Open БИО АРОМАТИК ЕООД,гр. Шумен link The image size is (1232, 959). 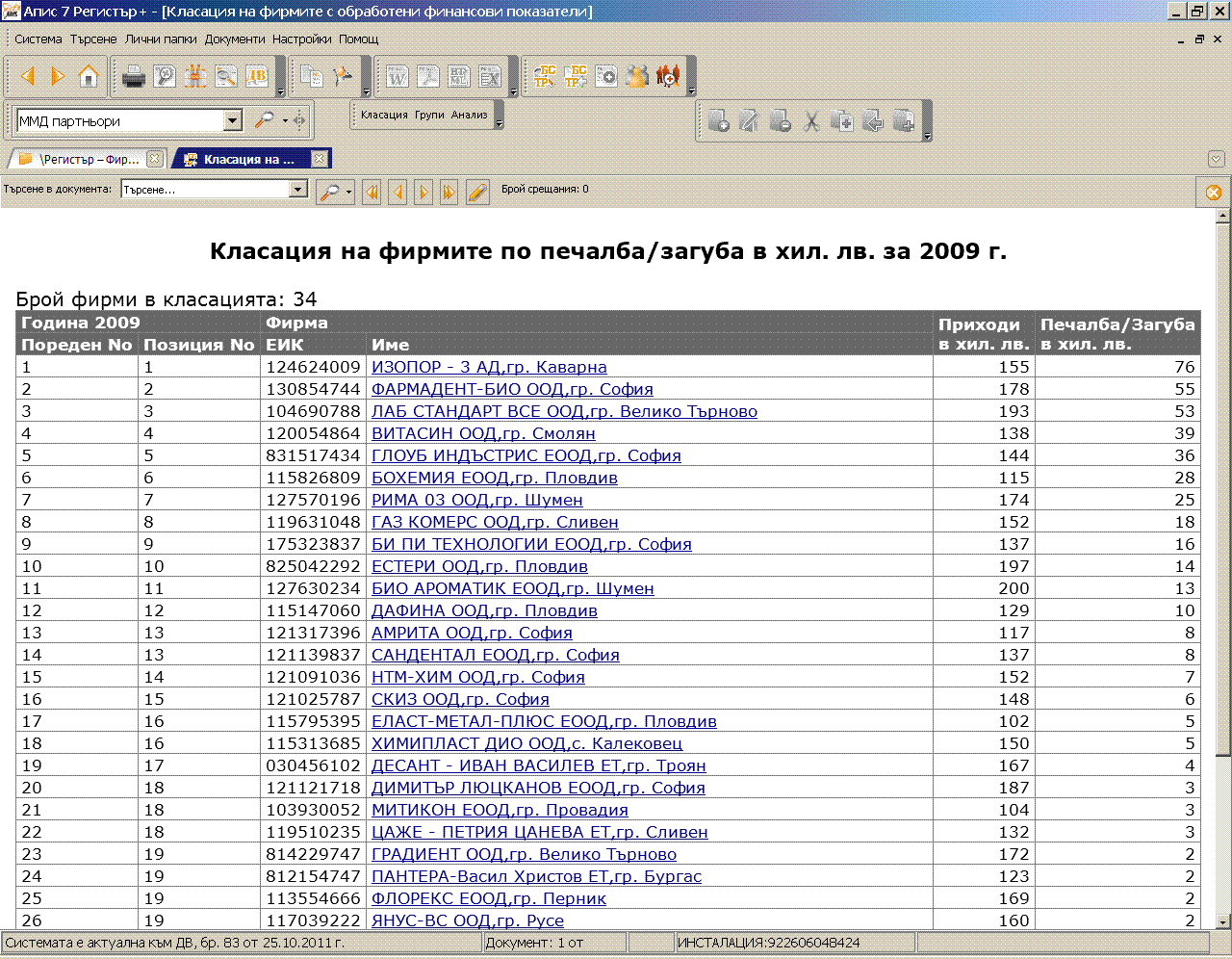click(513, 588)
